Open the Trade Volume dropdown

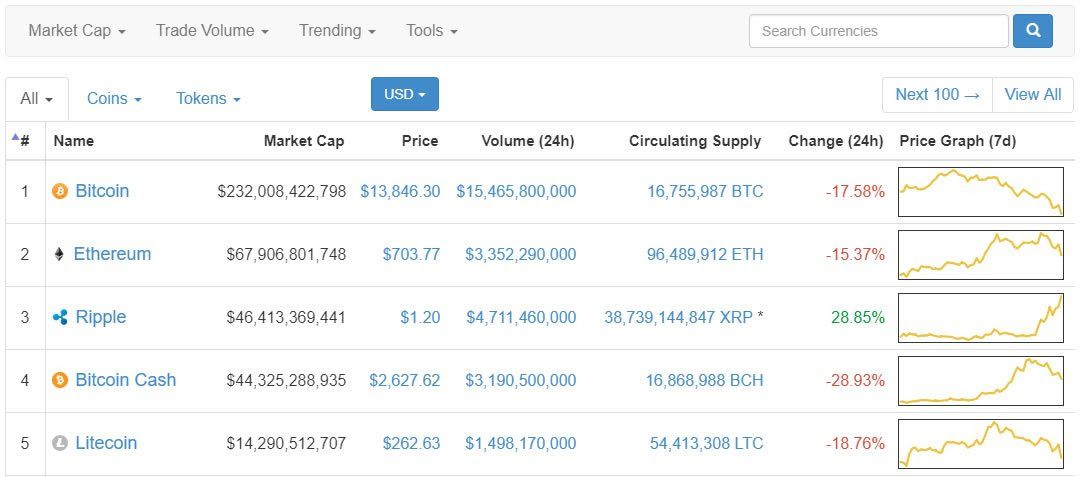pyautogui.click(x=212, y=31)
